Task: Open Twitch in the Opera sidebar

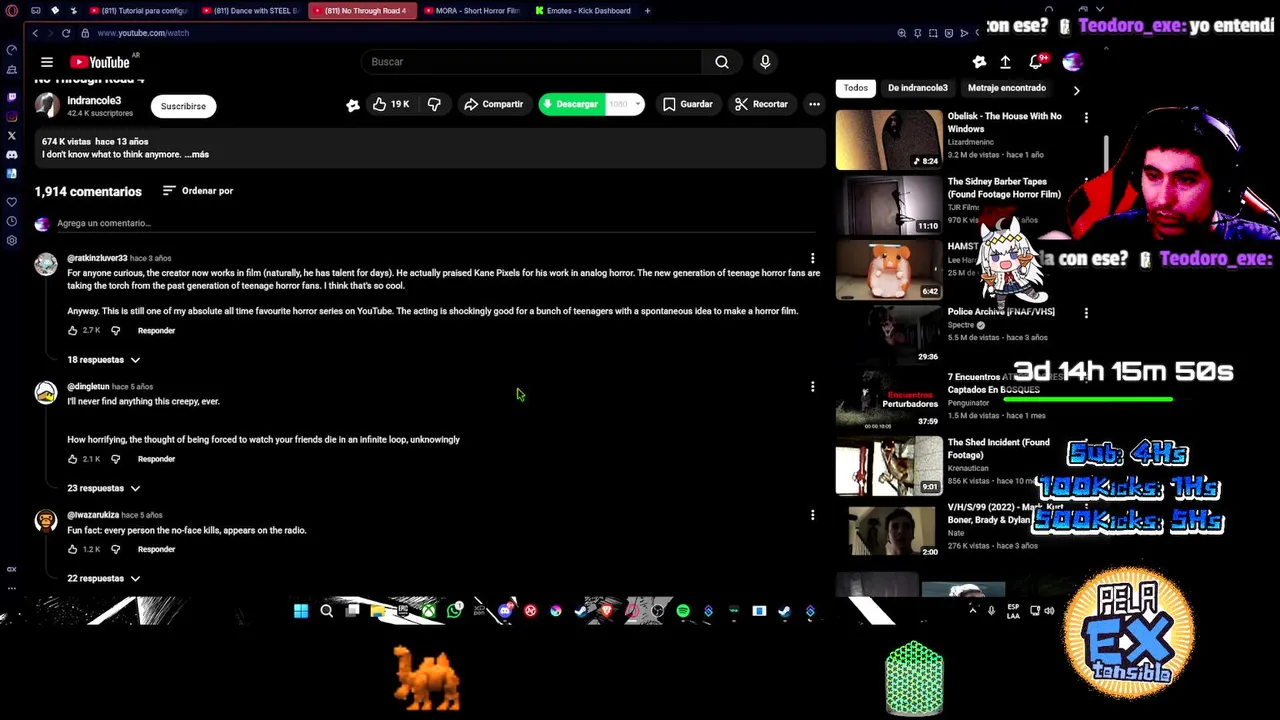Action: [12, 97]
